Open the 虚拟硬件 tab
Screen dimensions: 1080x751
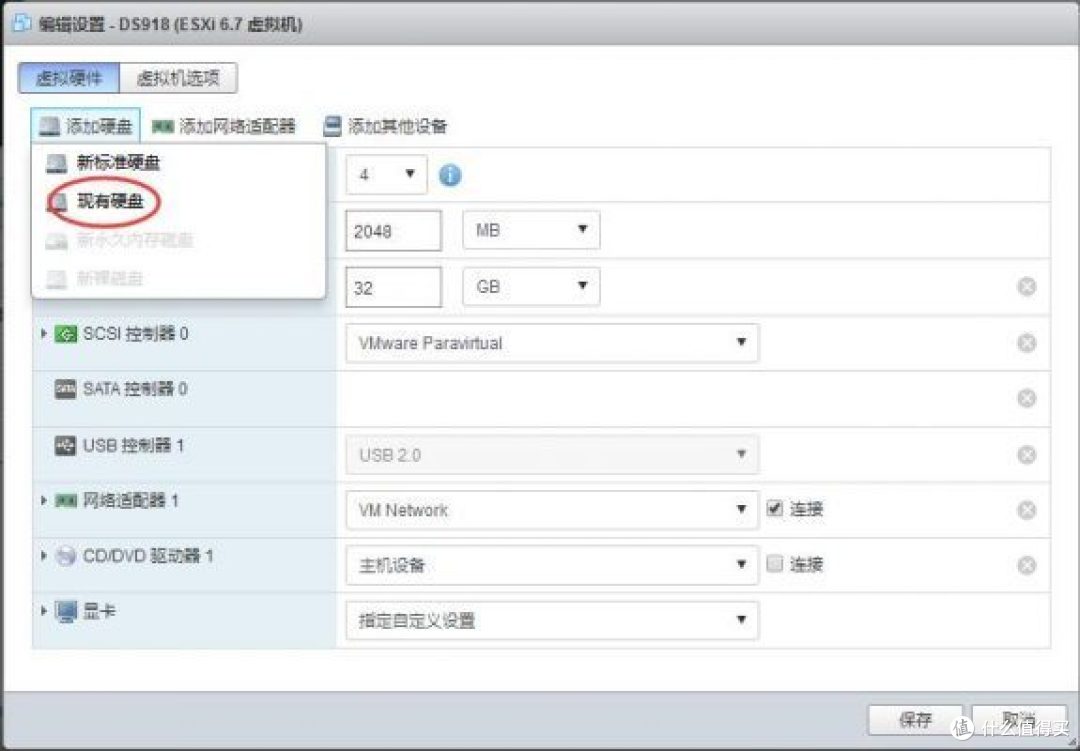[69, 78]
